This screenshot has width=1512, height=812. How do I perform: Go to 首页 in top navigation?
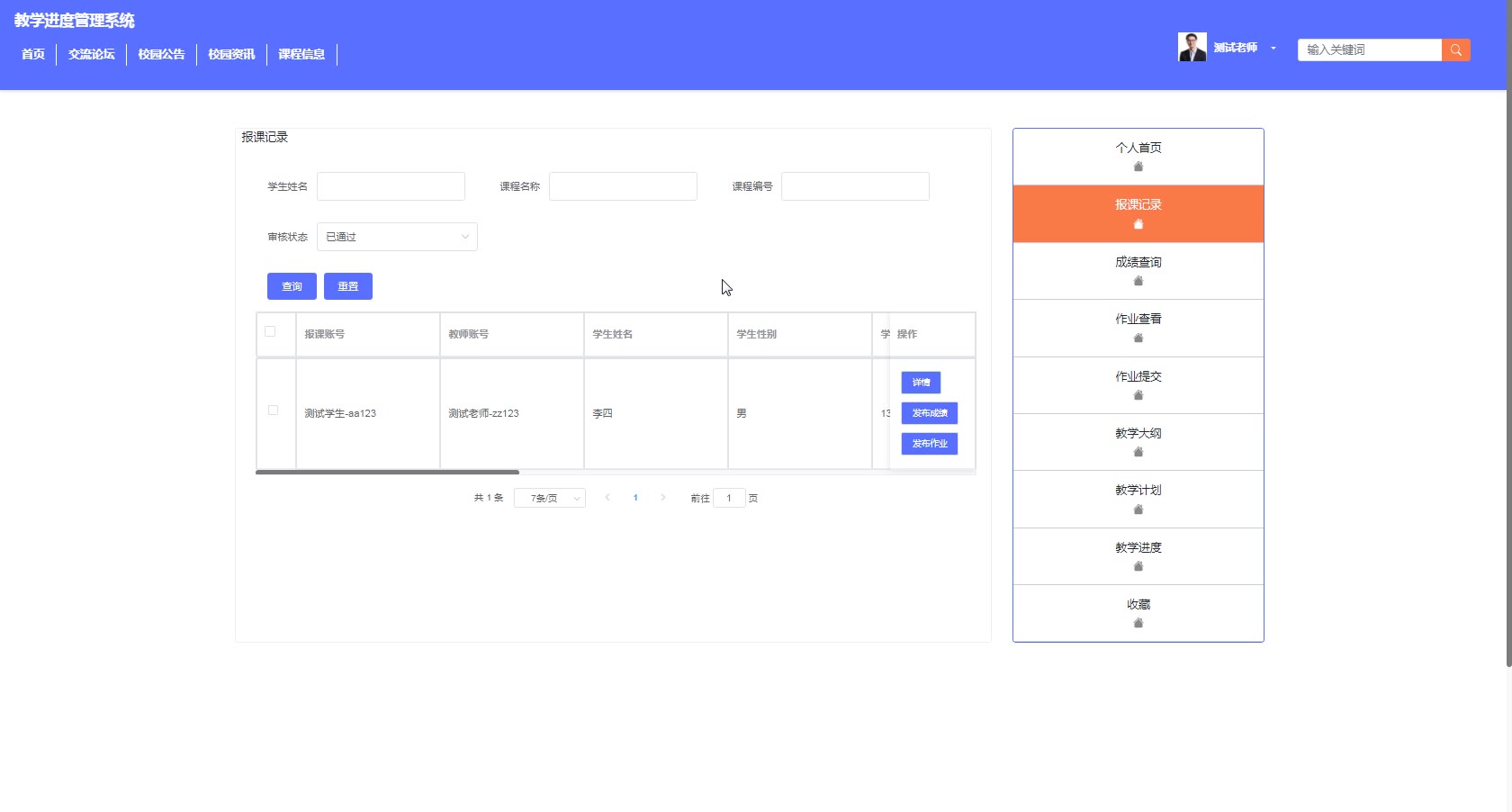[x=33, y=54]
